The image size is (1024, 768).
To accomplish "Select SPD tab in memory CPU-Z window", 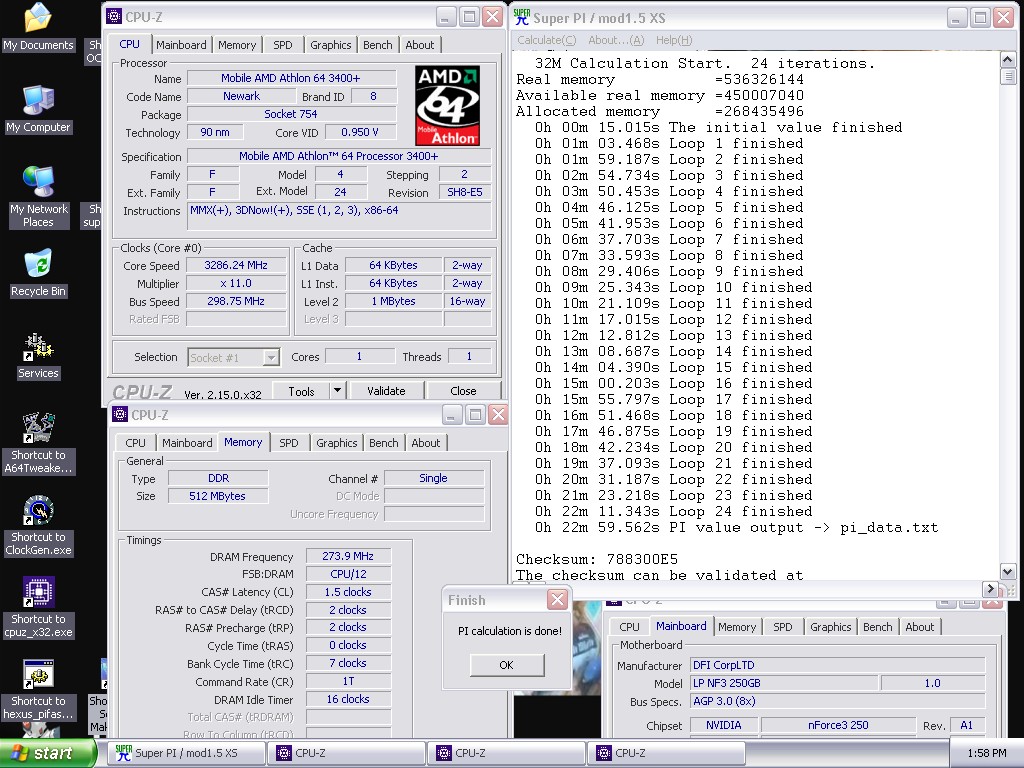I will point(289,443).
